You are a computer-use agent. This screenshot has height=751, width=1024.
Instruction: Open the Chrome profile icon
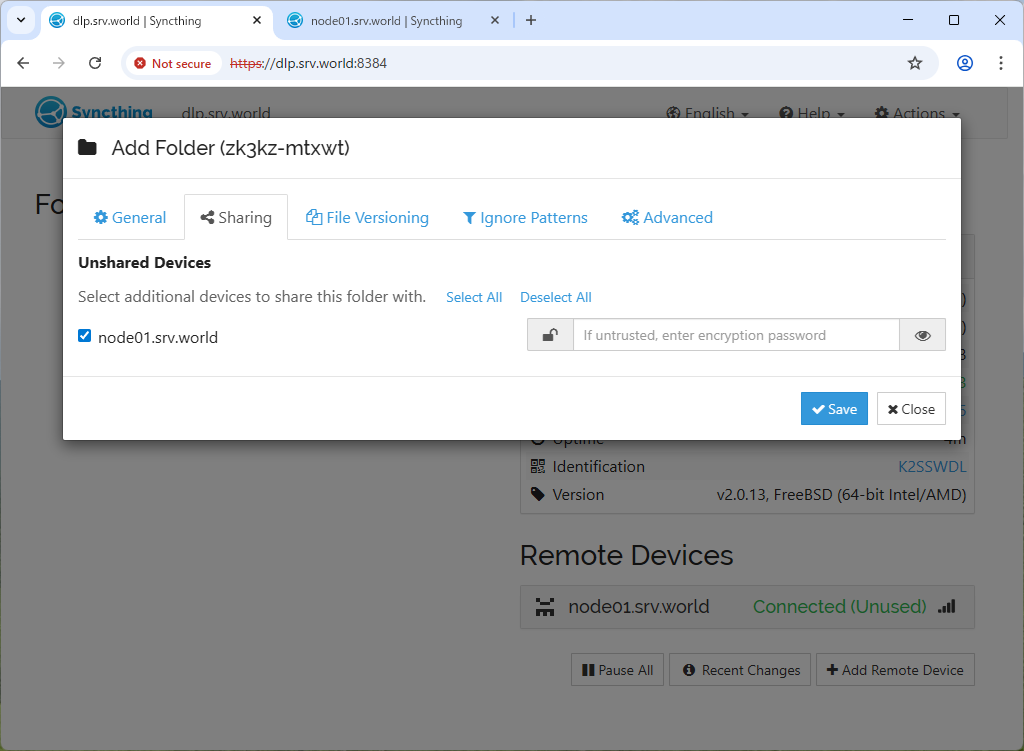(x=965, y=63)
